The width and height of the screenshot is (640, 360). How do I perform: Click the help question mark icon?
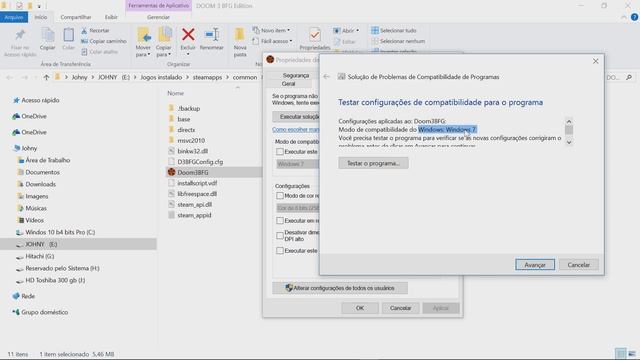tap(634, 17)
